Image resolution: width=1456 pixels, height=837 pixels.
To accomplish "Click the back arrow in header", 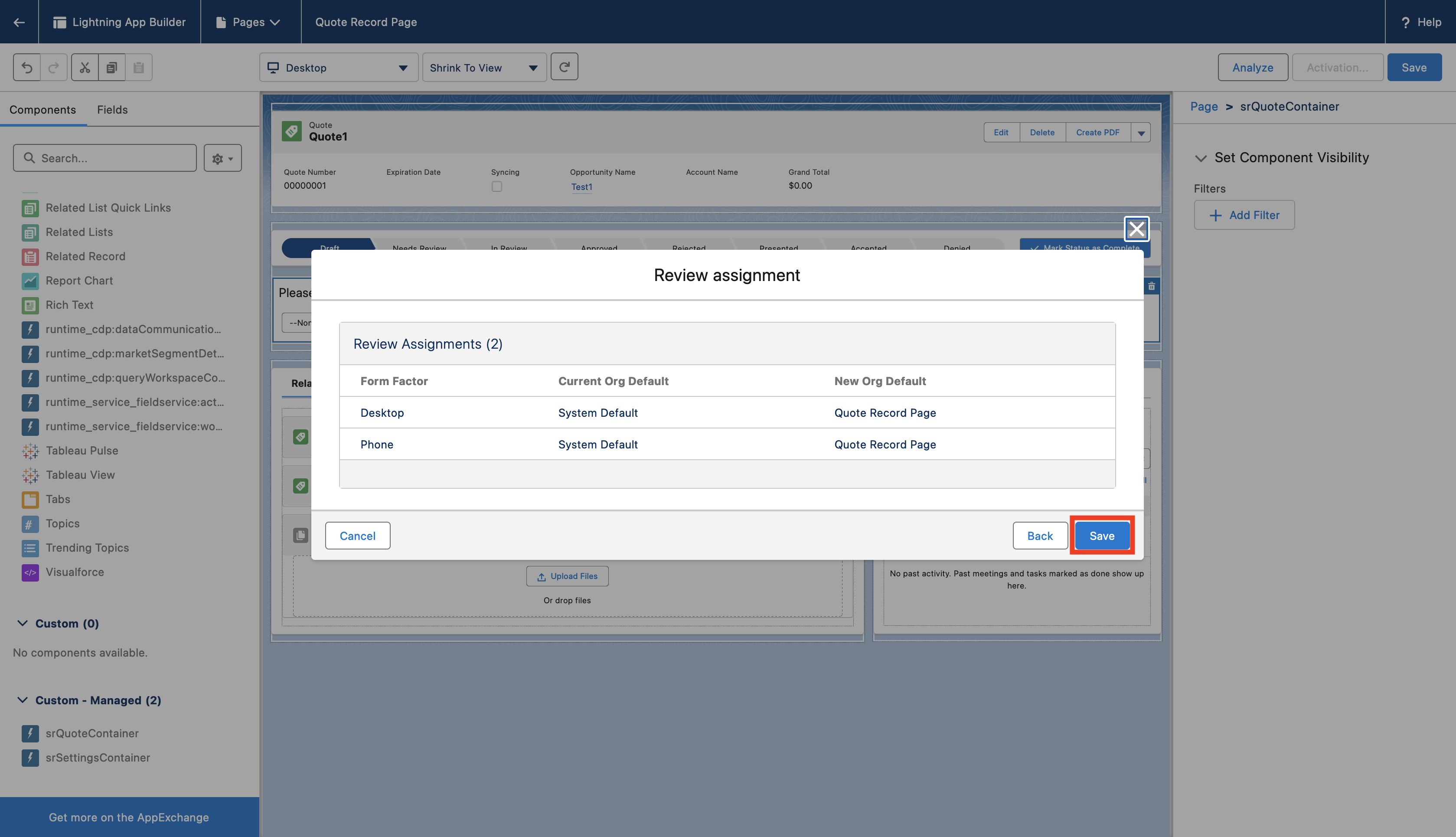I will coord(19,22).
